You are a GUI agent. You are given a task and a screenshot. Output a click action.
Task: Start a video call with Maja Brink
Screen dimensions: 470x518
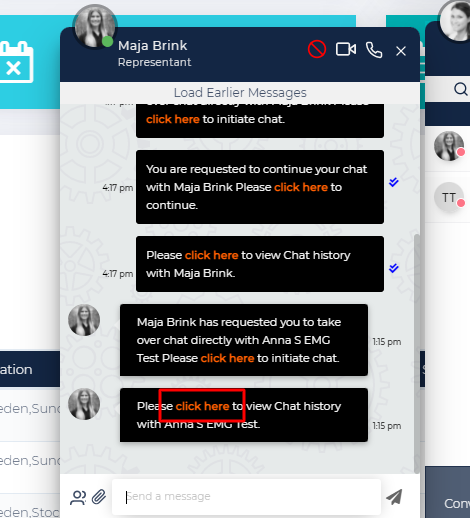pos(346,49)
